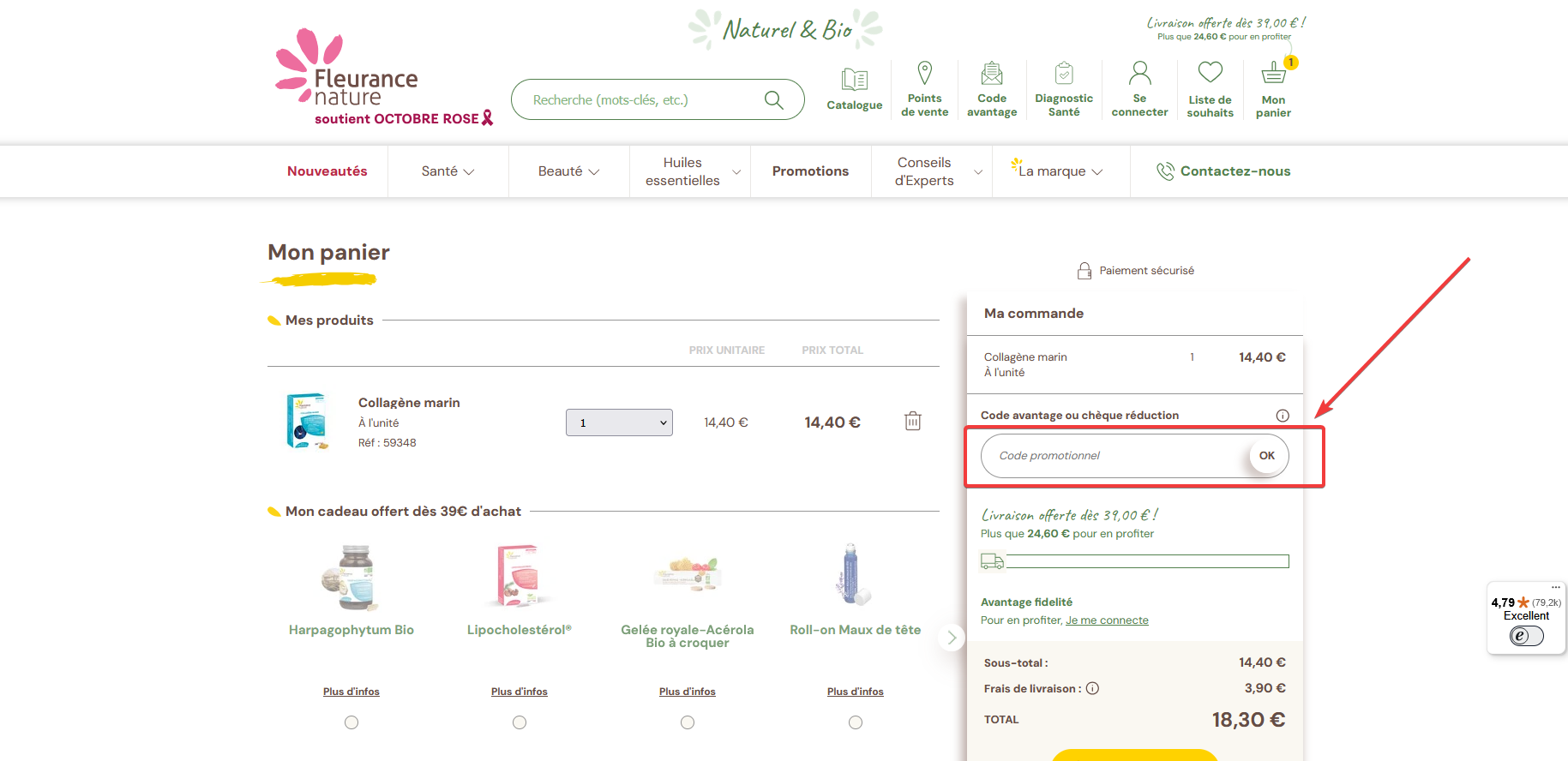Screen dimensions: 1568x761
Task: Click the search magnifier icon
Action: pos(773,100)
